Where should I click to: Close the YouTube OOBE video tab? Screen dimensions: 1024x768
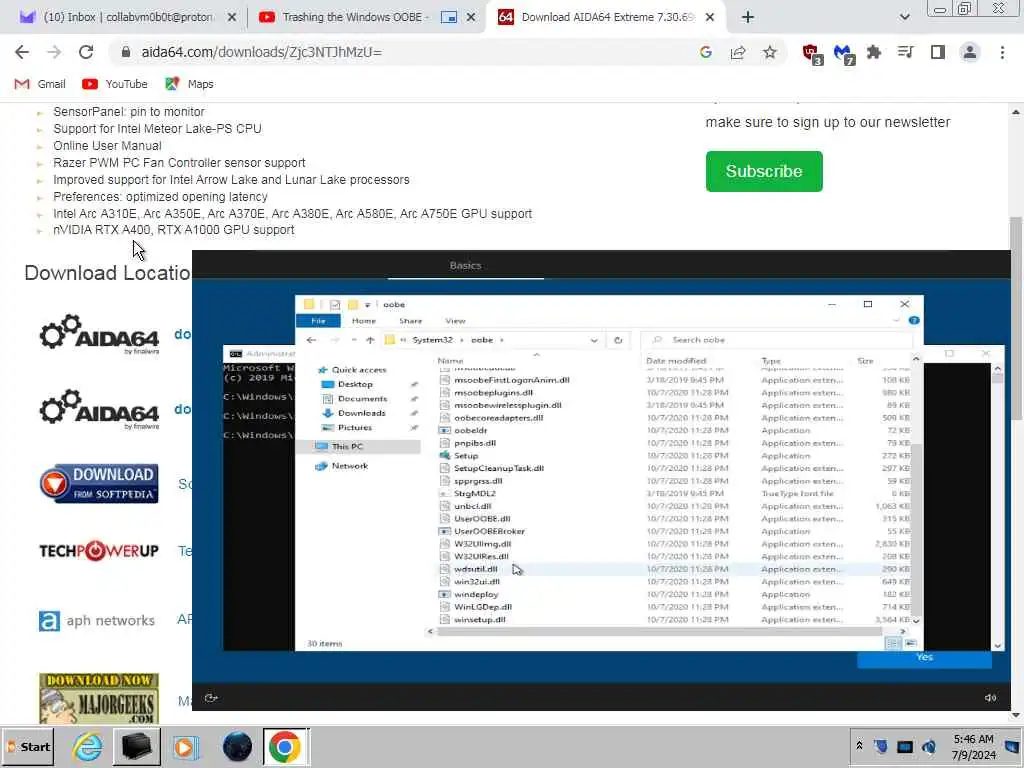click(471, 18)
